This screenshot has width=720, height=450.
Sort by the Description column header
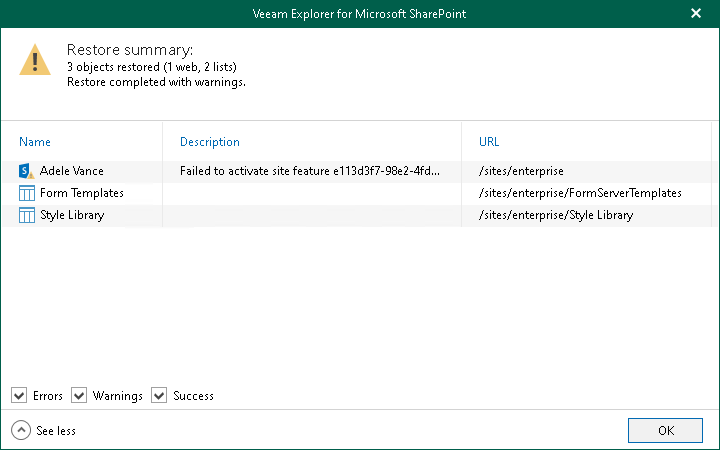210,142
